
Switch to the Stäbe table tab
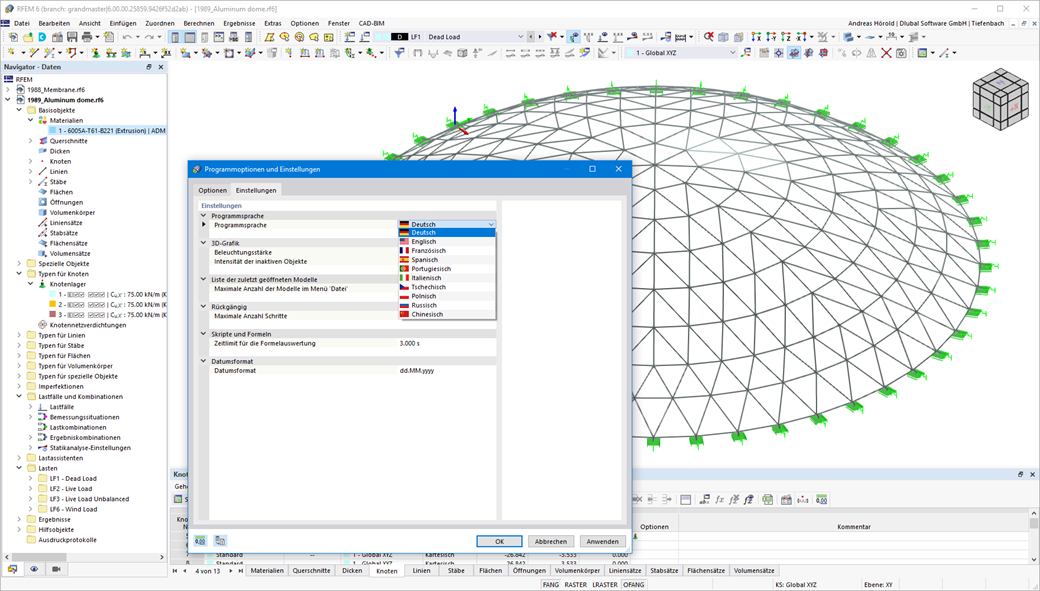click(x=456, y=570)
